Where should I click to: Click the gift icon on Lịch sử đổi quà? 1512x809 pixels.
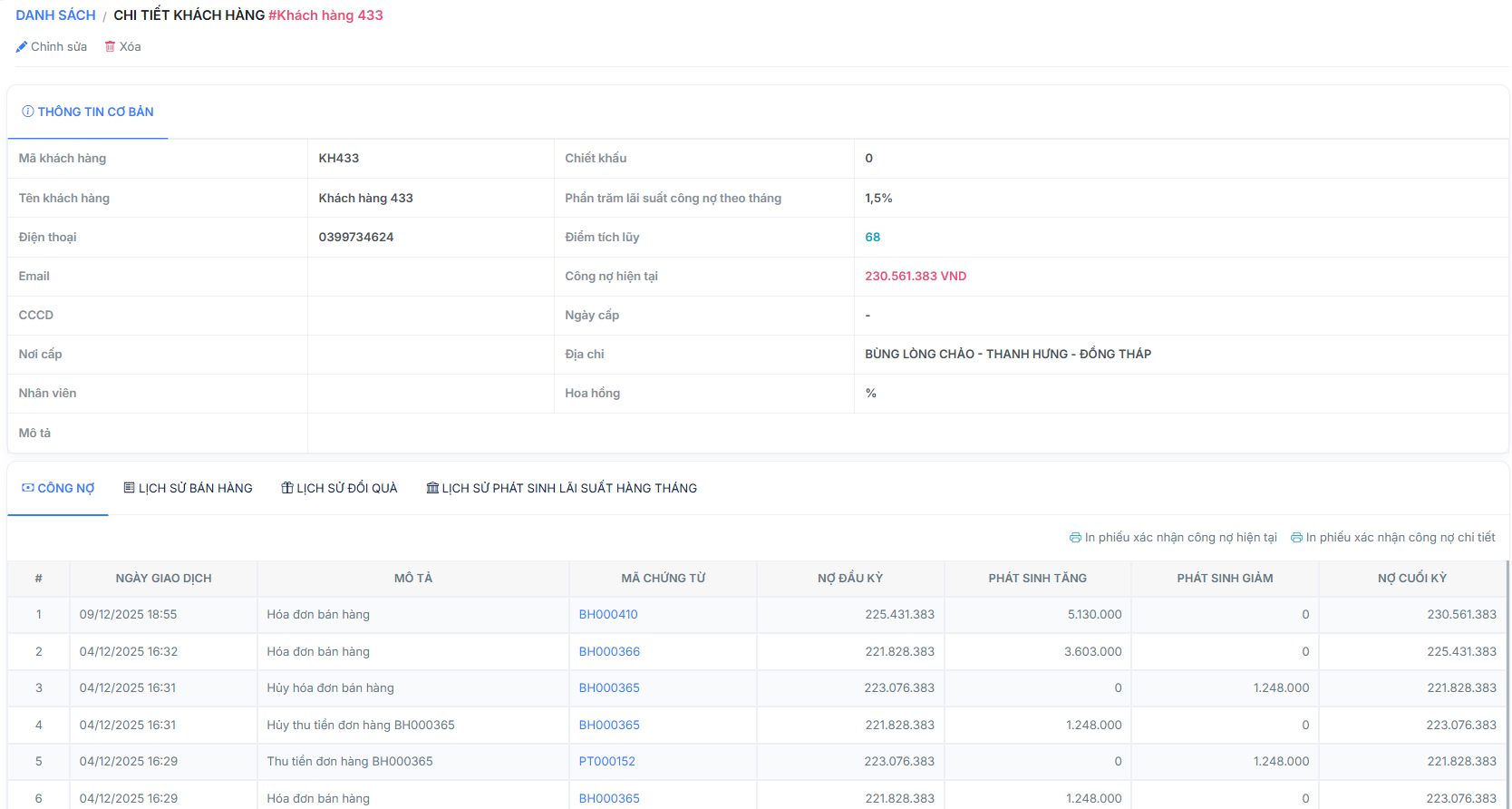click(x=287, y=488)
